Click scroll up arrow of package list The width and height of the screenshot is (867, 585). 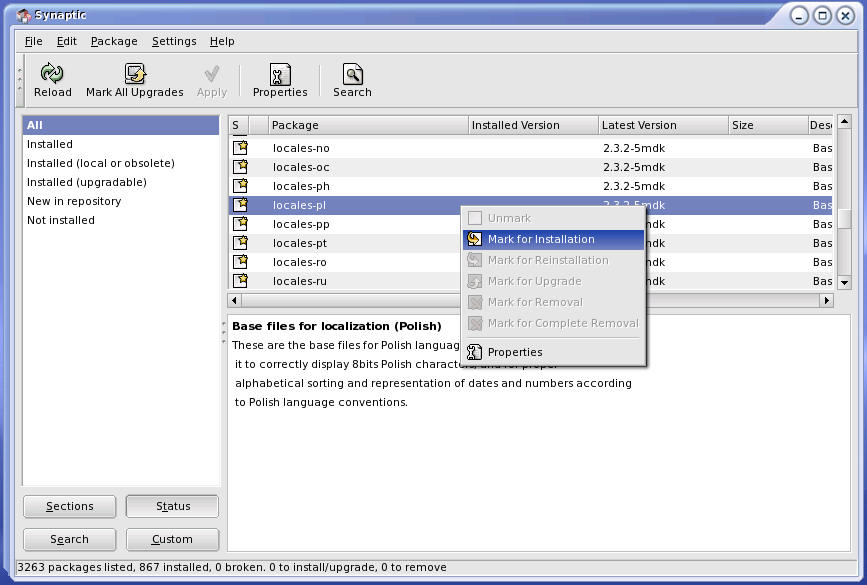pyautogui.click(x=844, y=122)
